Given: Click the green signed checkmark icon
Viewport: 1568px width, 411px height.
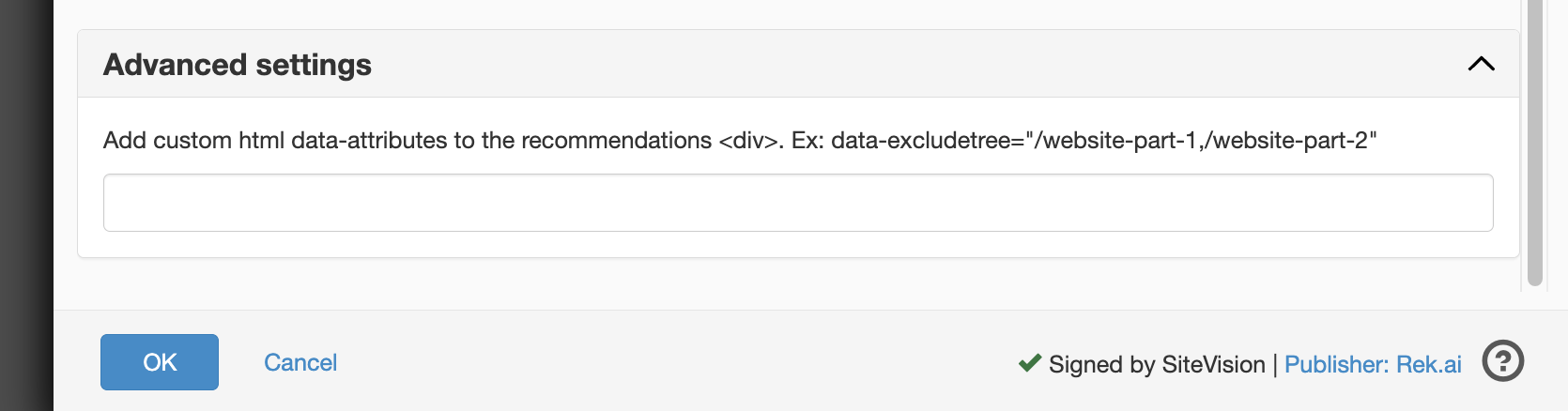Looking at the screenshot, I should click(x=1030, y=363).
